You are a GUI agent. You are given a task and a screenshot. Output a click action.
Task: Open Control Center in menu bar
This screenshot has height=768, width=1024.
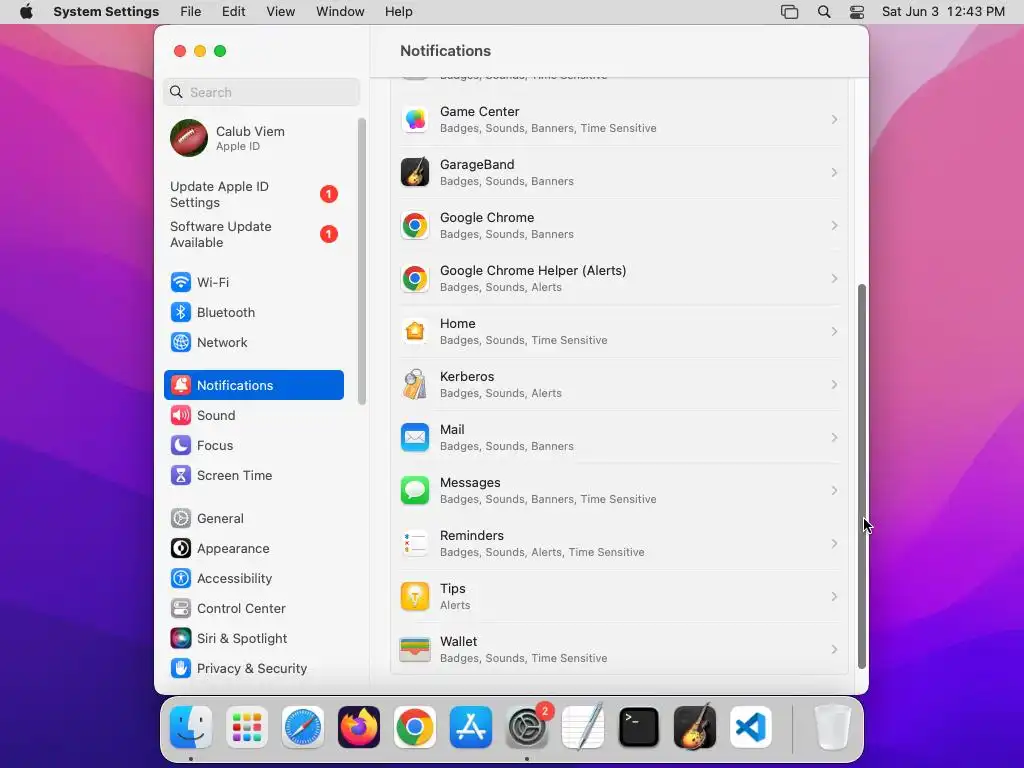857,12
